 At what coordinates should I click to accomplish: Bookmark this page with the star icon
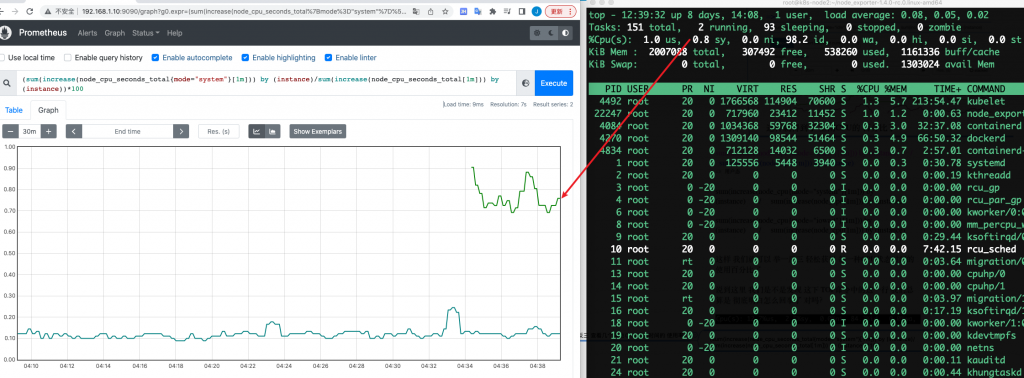point(445,11)
